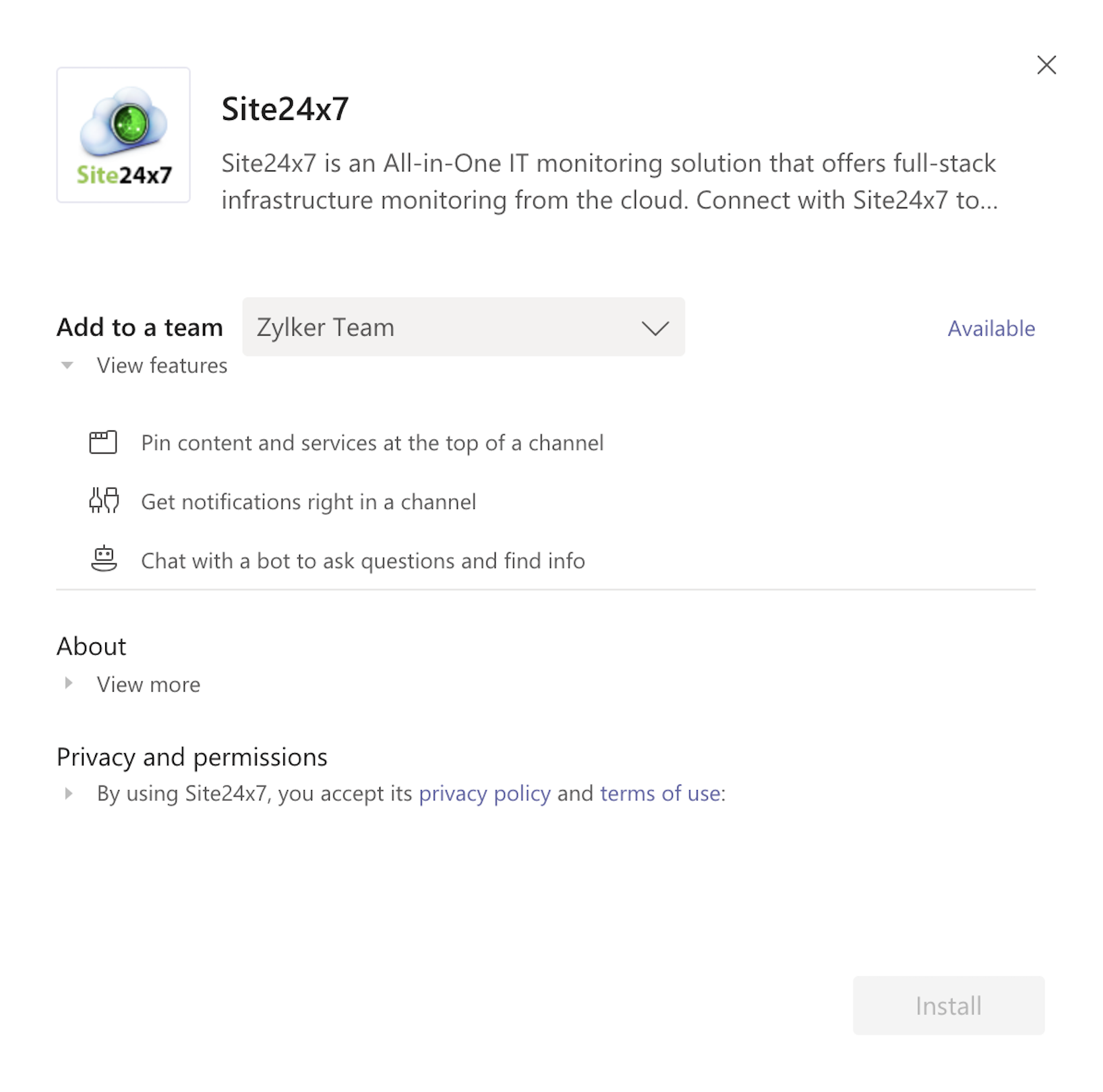The width and height of the screenshot is (1103, 1092).
Task: Click the bot icon next to Chat
Action: tap(104, 559)
